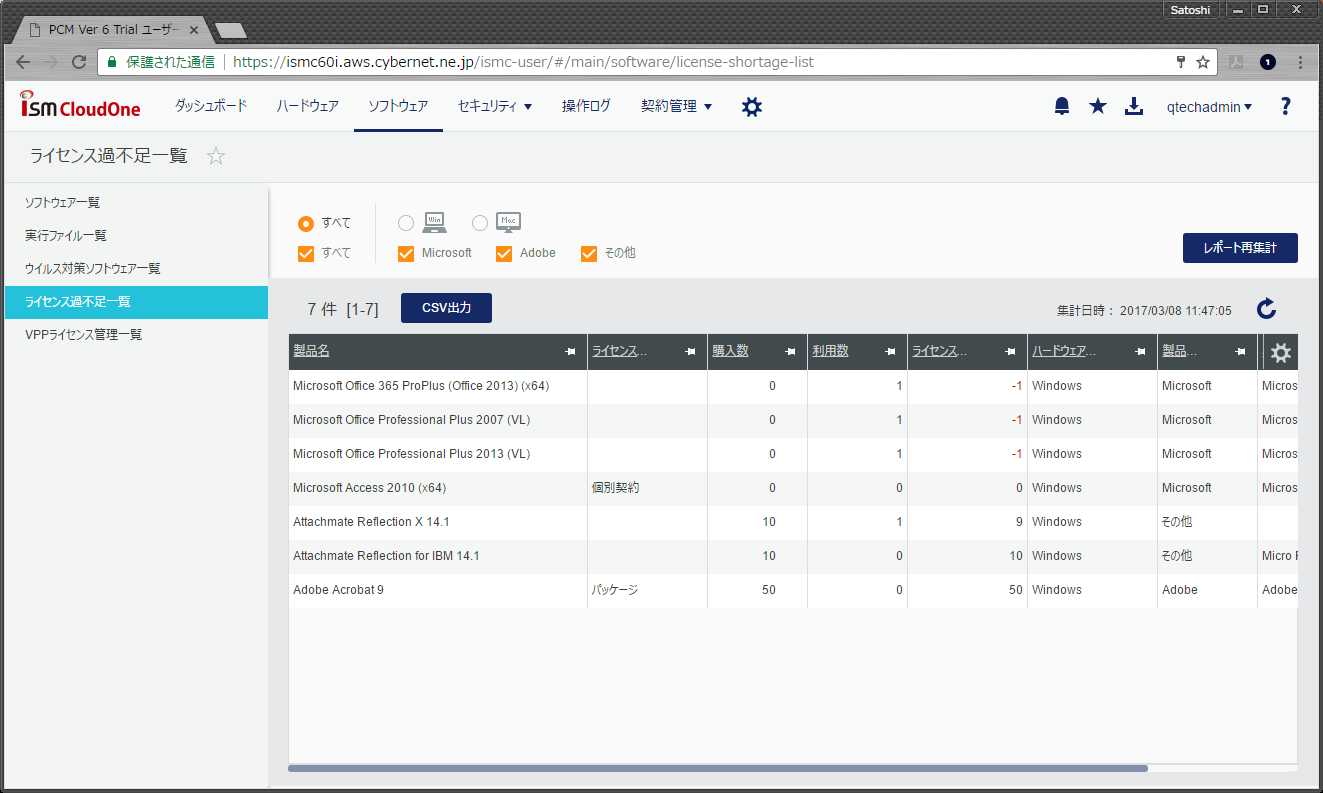Viewport: 1323px width, 793px height.
Task: Click the Satoshi Chrome profile button
Action: tap(1190, 10)
